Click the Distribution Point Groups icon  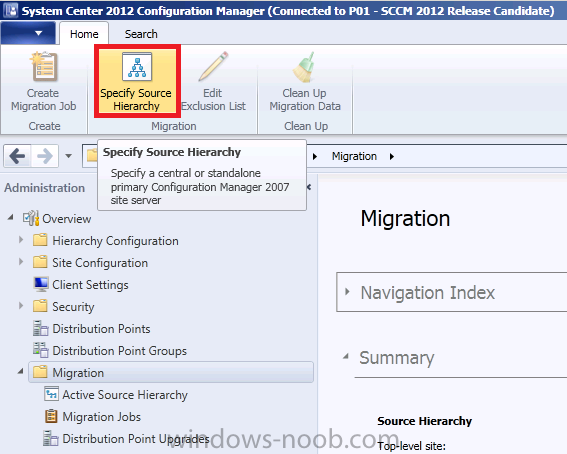pyautogui.click(x=40, y=350)
